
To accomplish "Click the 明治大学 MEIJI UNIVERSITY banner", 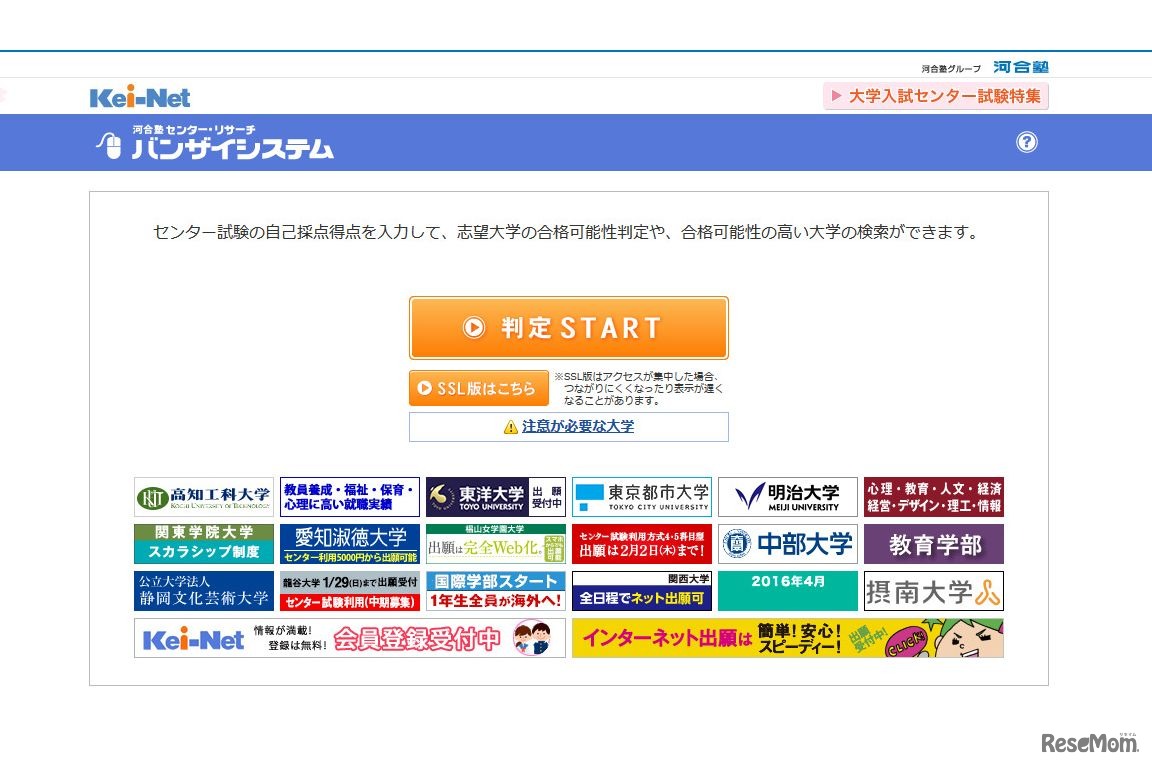I will pos(787,495).
